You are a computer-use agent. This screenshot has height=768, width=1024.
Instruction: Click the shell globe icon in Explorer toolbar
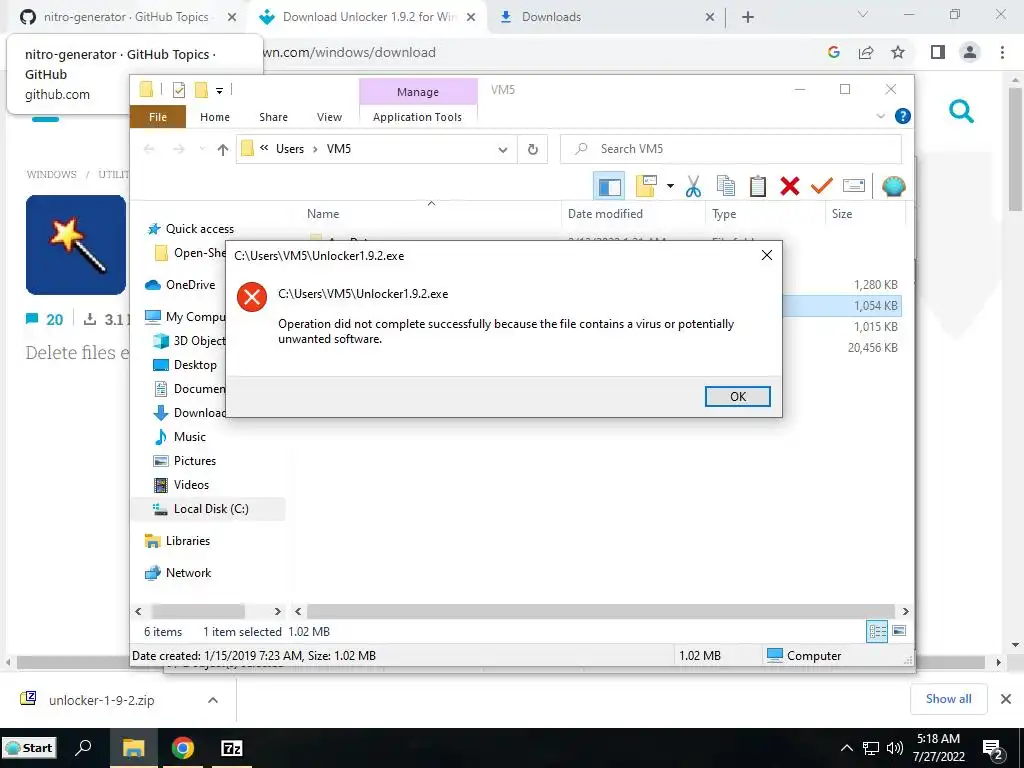click(x=893, y=186)
